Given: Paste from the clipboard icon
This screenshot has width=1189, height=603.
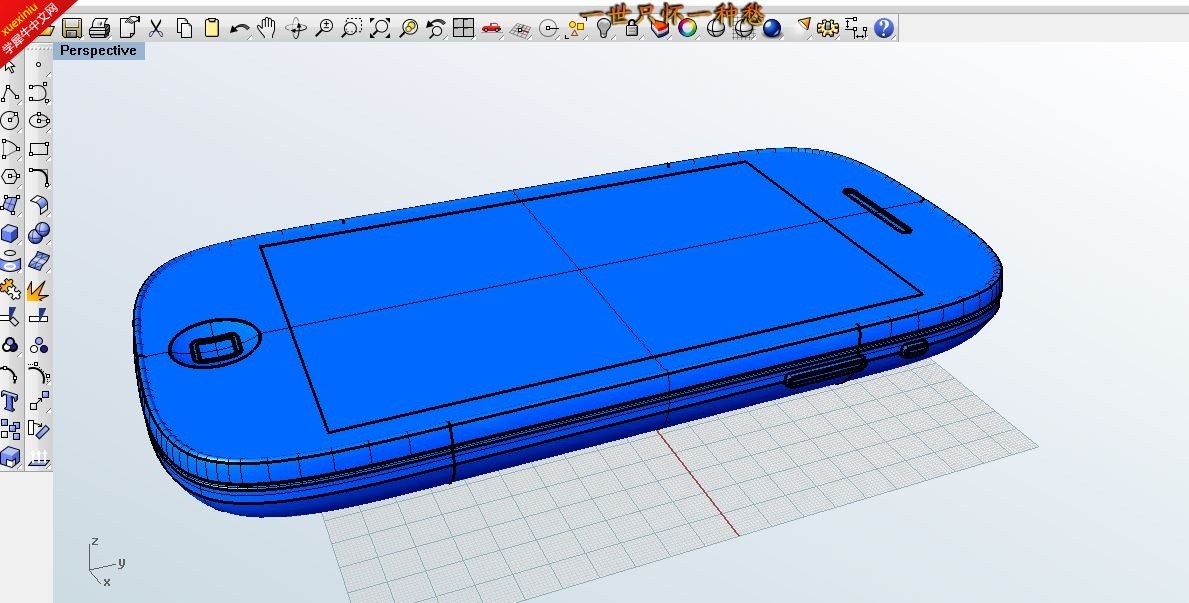Looking at the screenshot, I should pos(212,29).
